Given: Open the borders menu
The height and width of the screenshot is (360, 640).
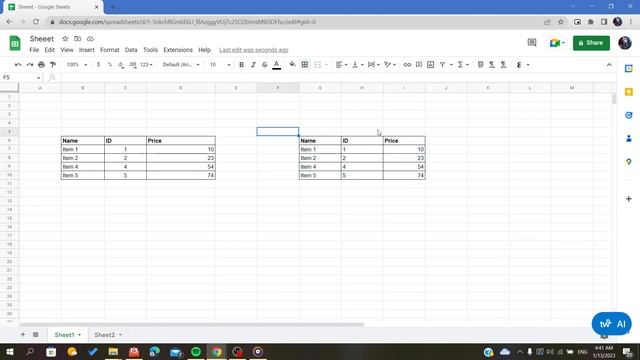Looking at the screenshot, I should coord(304,64).
